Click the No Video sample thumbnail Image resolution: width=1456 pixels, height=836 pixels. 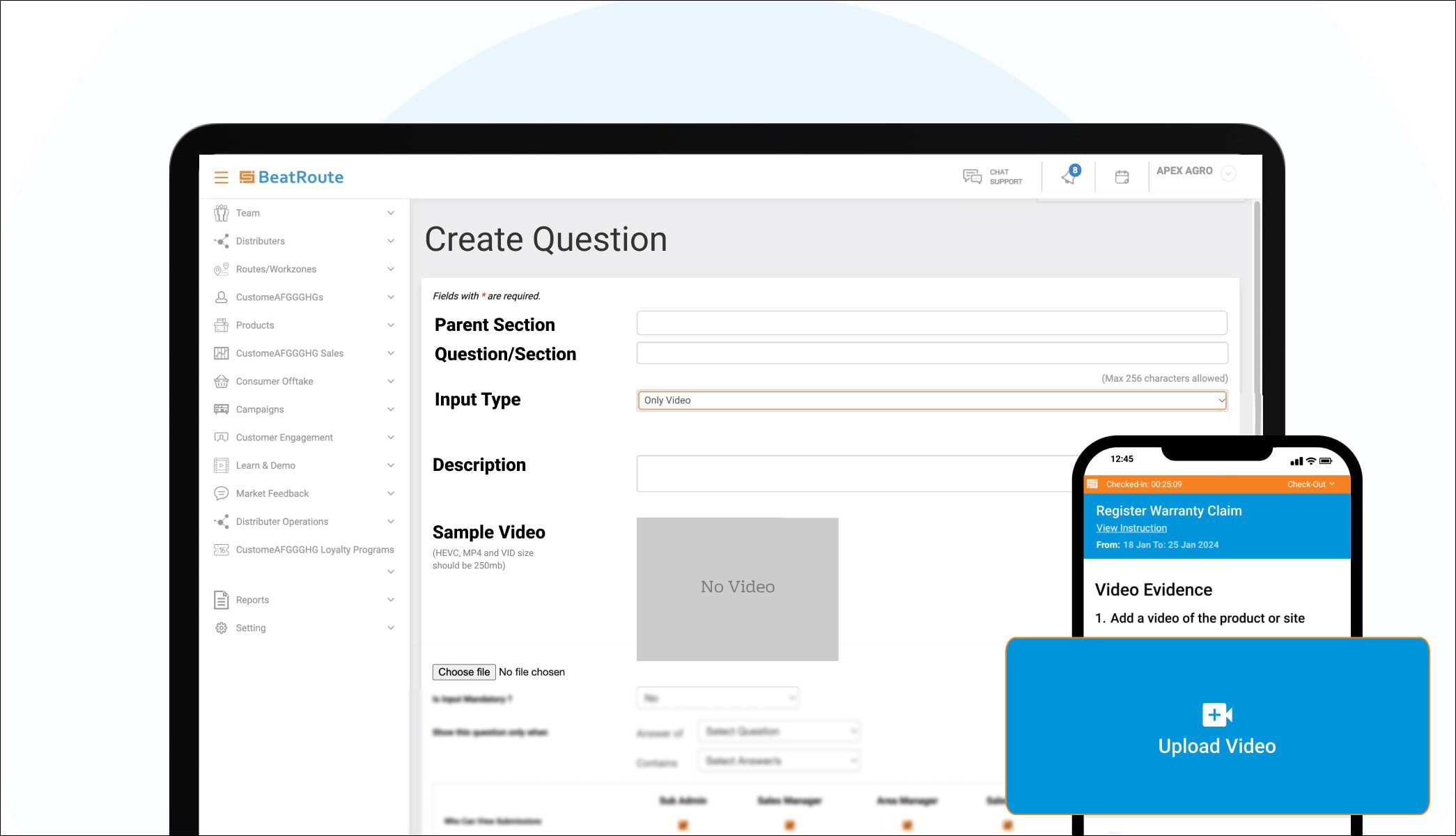point(738,589)
